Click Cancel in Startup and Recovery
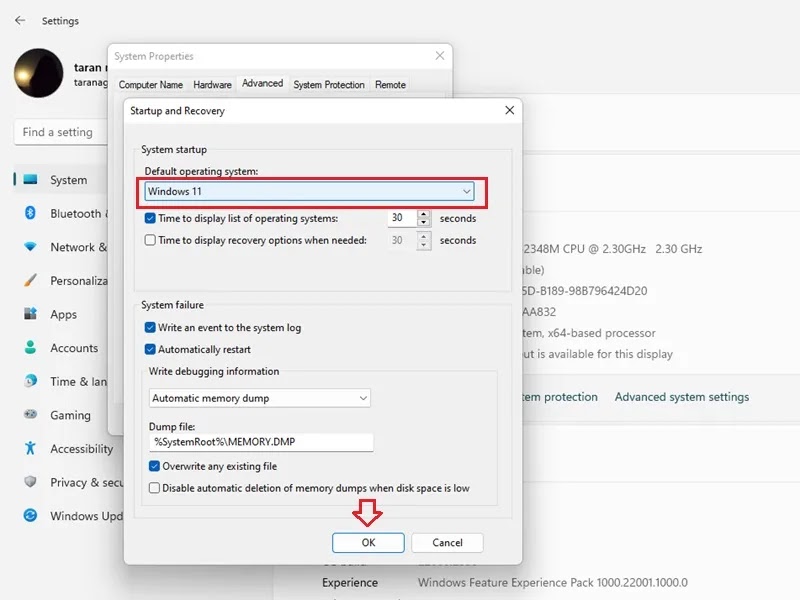The image size is (800, 600). (447, 542)
